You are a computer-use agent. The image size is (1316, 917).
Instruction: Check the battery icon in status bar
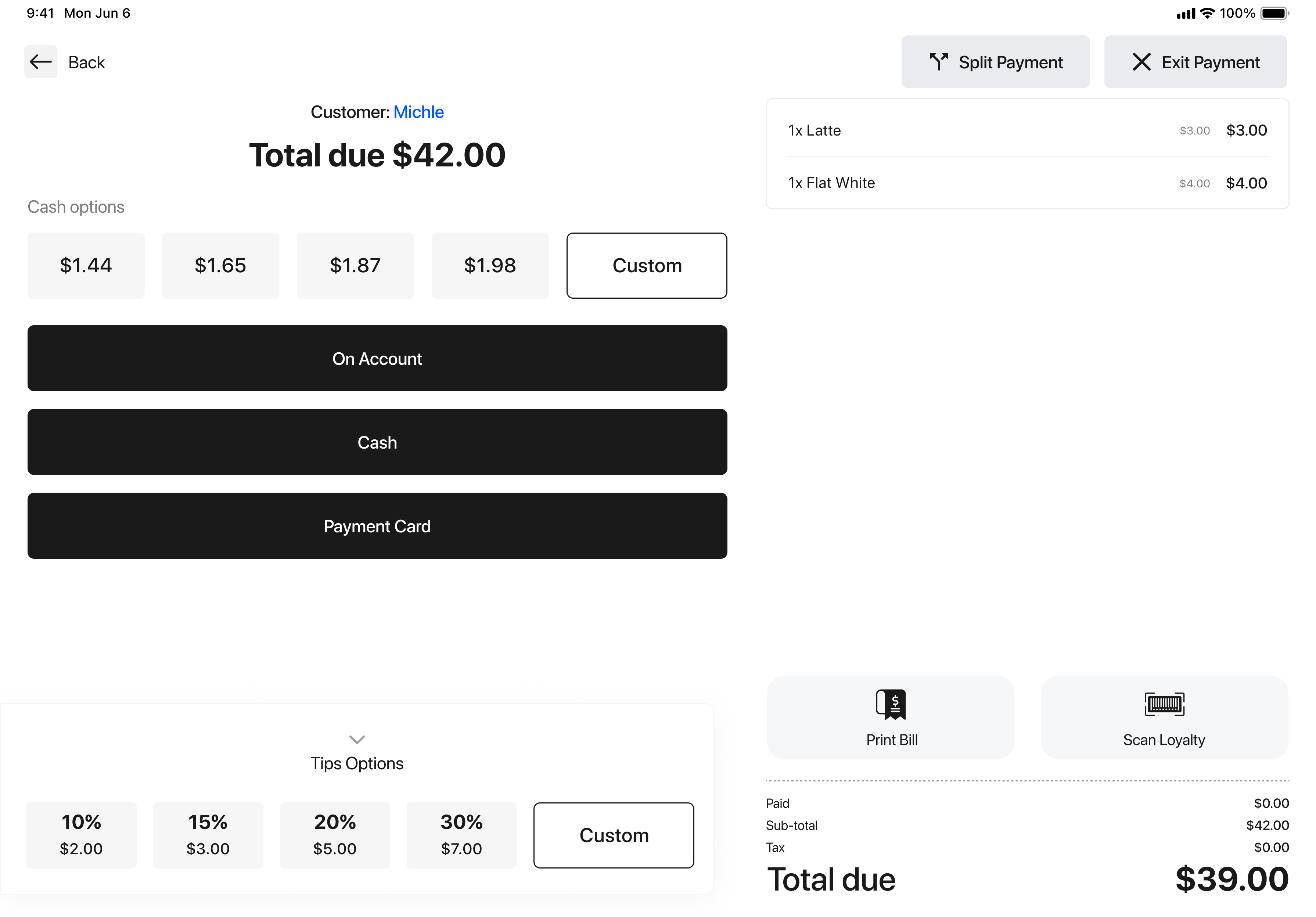[x=1275, y=13]
